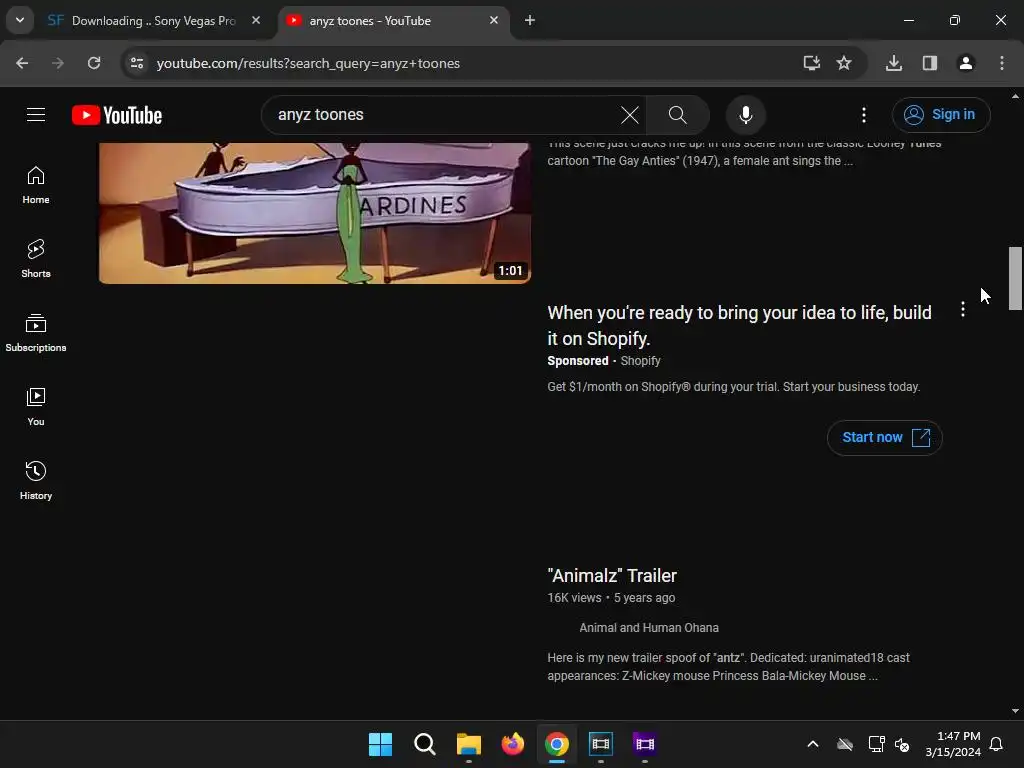The height and width of the screenshot is (768, 1024).
Task: Go to the YouTube logo home link
Action: (x=117, y=115)
